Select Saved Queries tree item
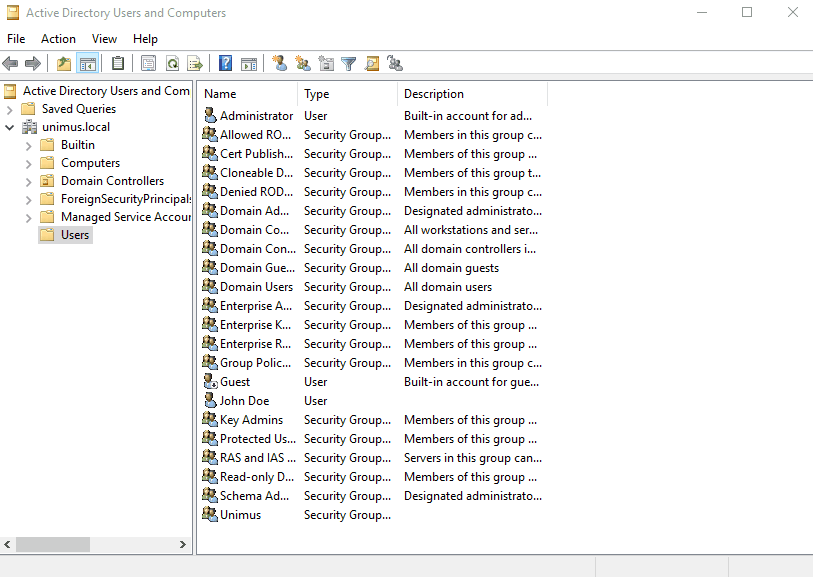 [68, 109]
